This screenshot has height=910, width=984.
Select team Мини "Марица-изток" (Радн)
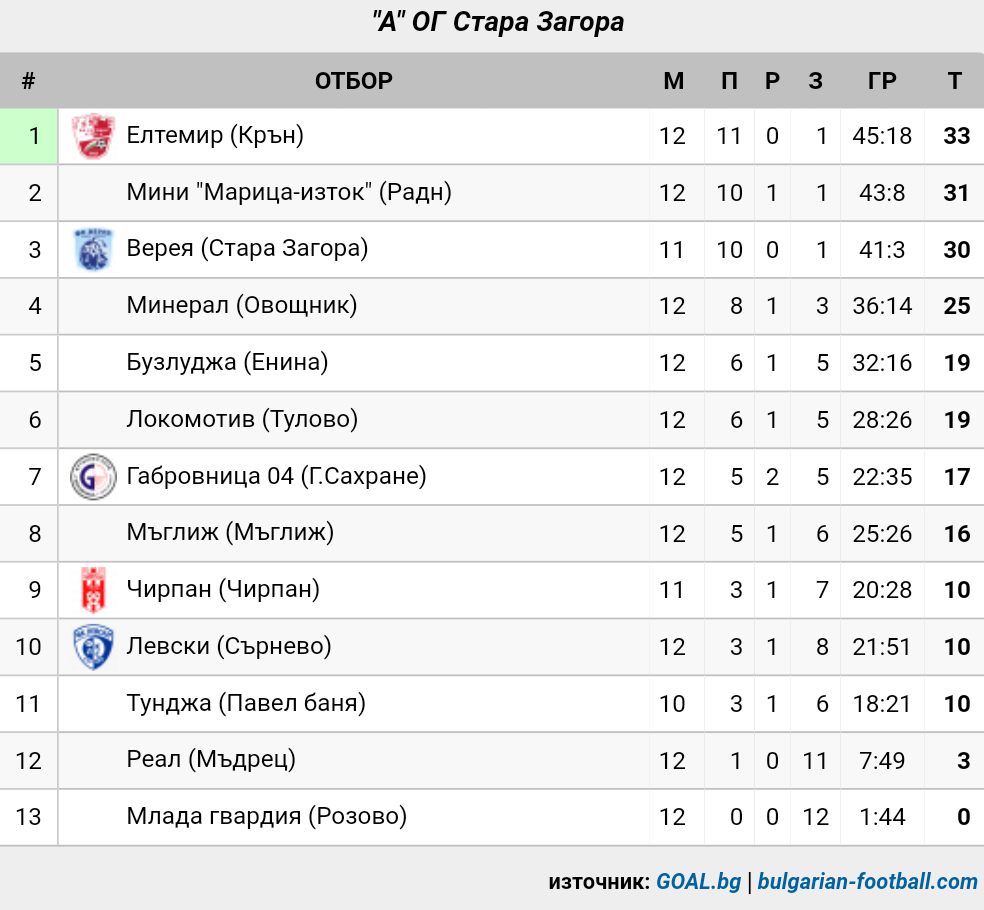[x=289, y=192]
